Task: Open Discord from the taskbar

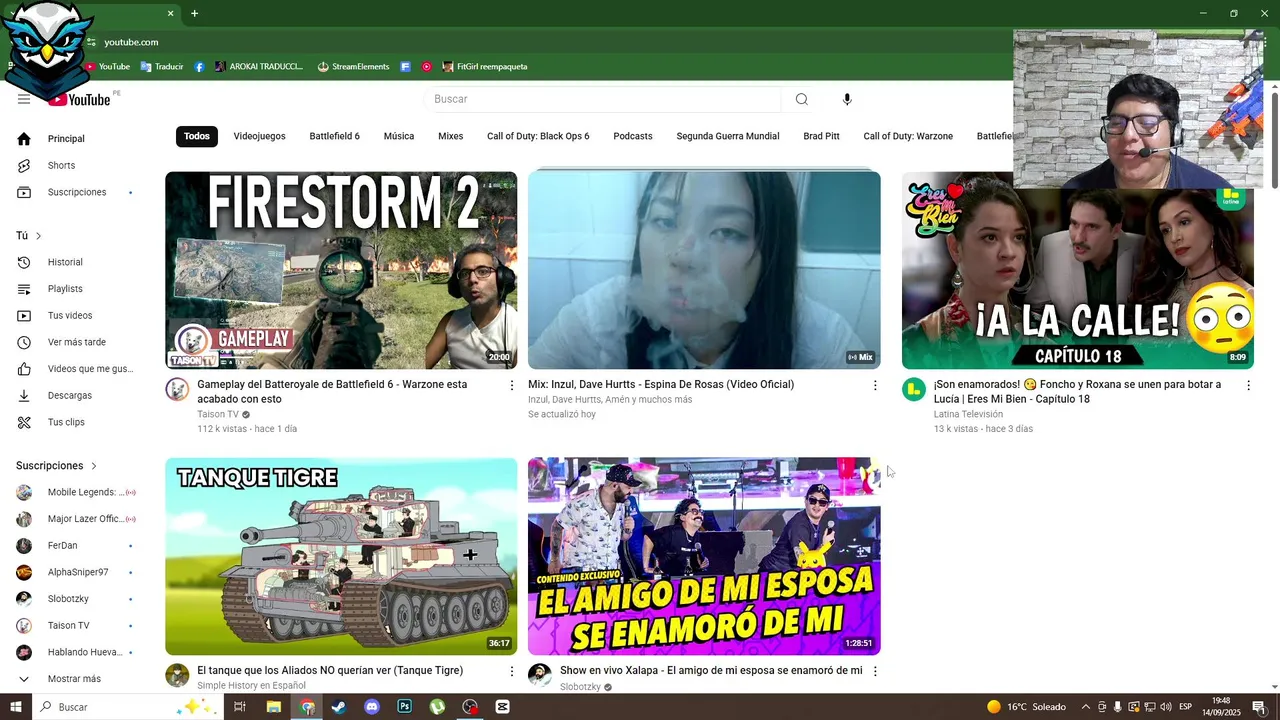Action: (x=372, y=707)
